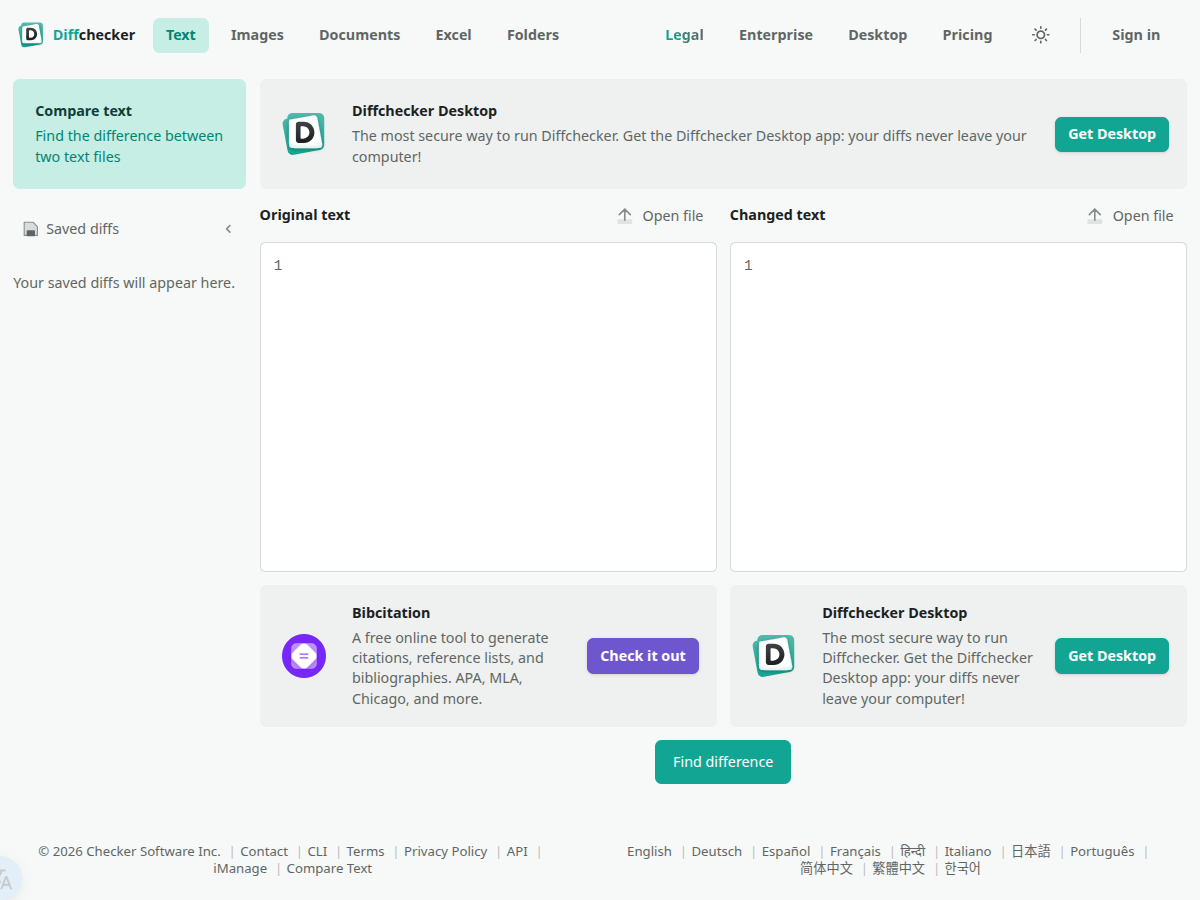Viewport: 1200px width, 900px height.
Task: Collapse the Saved diffs sidebar chevron
Action: point(228,229)
